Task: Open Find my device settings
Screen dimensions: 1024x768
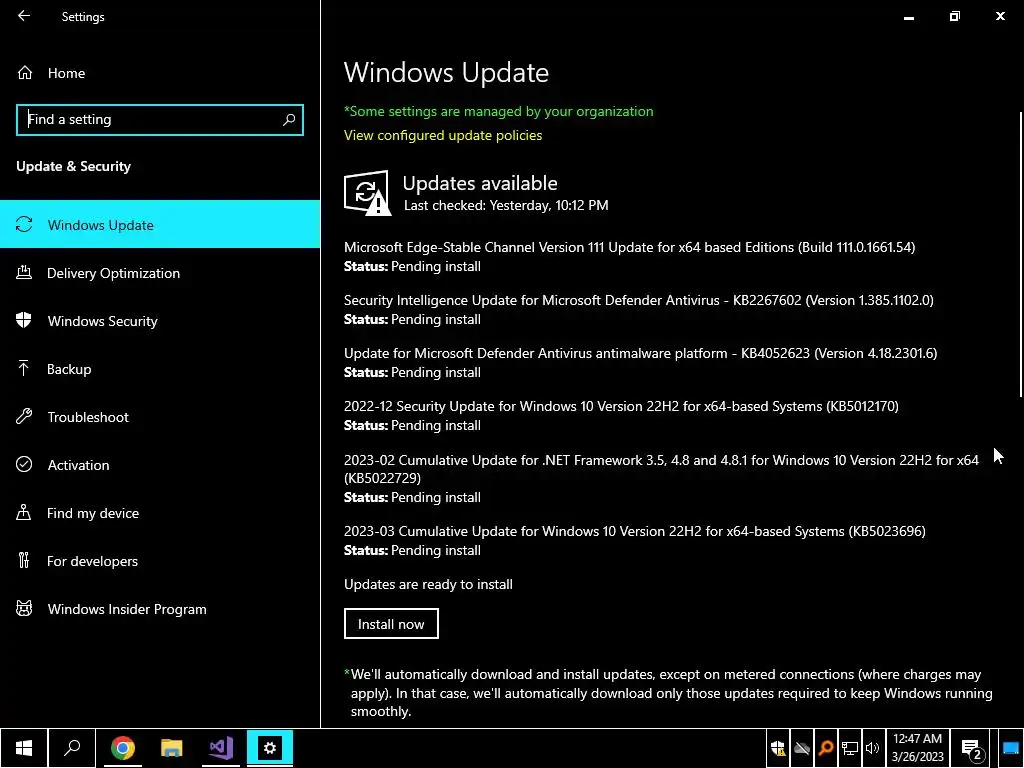Action: tap(160, 513)
